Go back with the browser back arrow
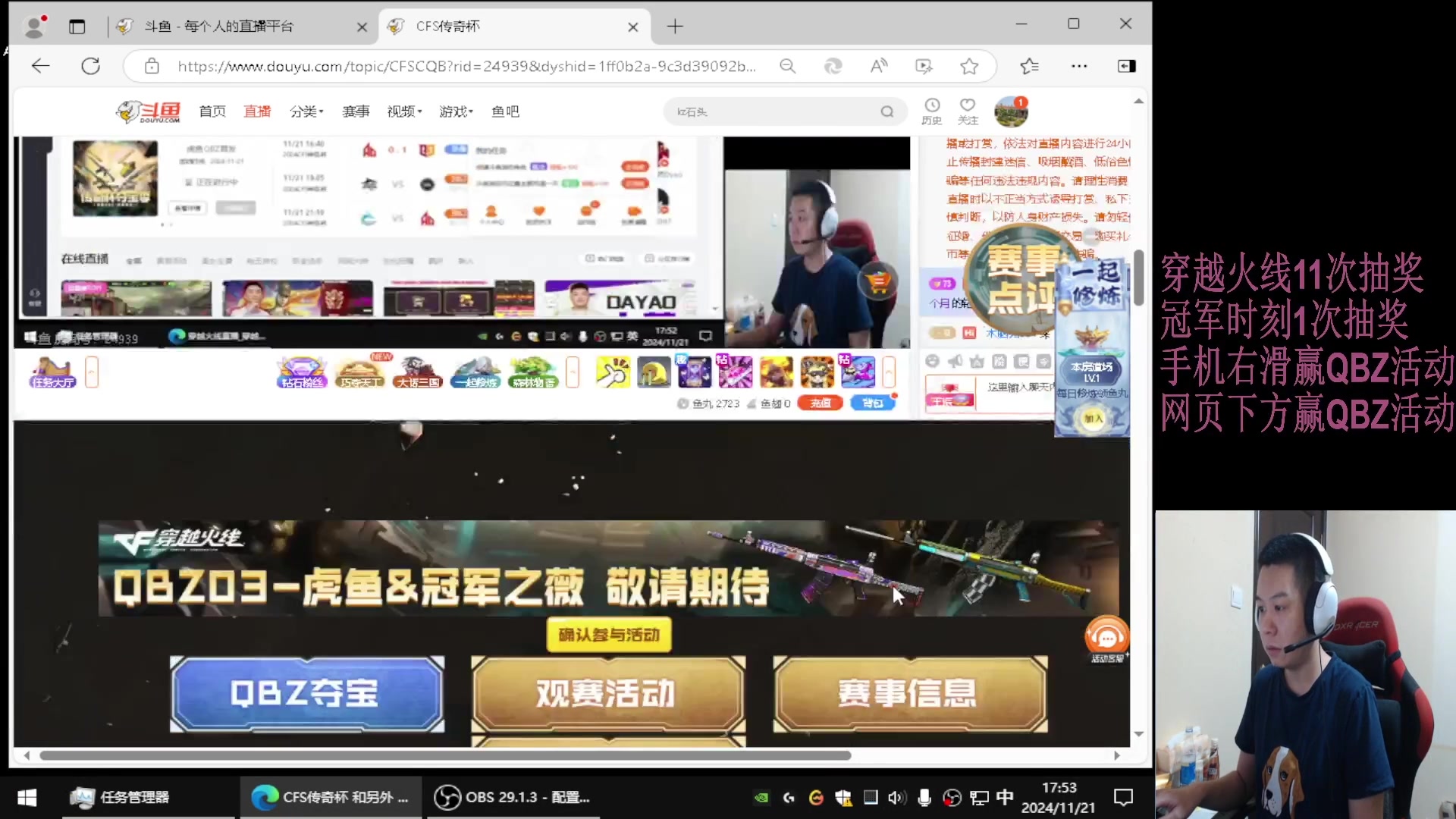 click(41, 66)
